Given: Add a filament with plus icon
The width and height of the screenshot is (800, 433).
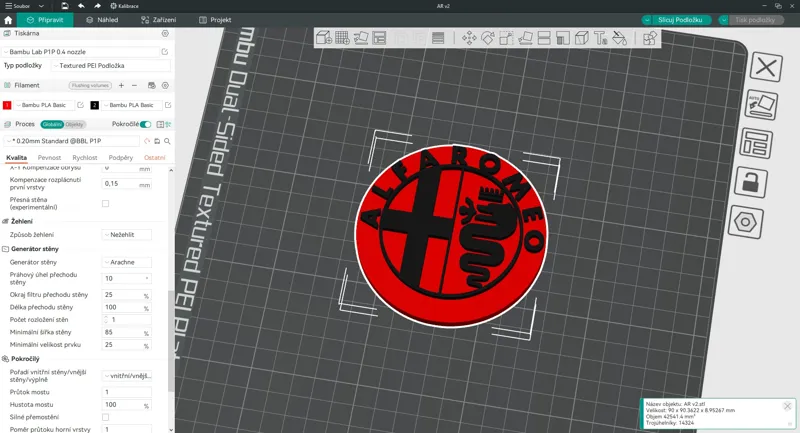Looking at the screenshot, I should [x=121, y=85].
